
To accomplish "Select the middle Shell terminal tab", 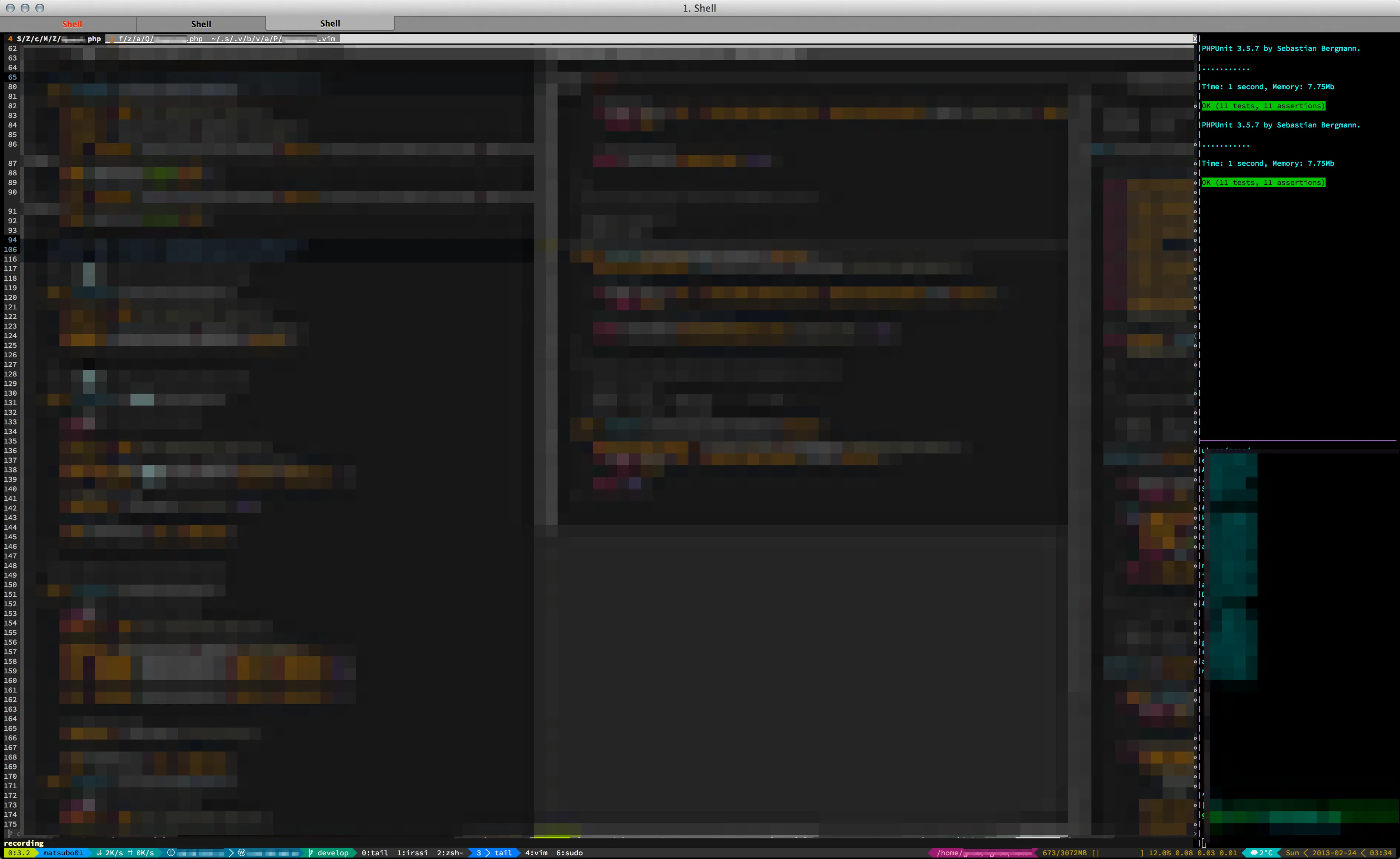I will pyautogui.click(x=200, y=24).
